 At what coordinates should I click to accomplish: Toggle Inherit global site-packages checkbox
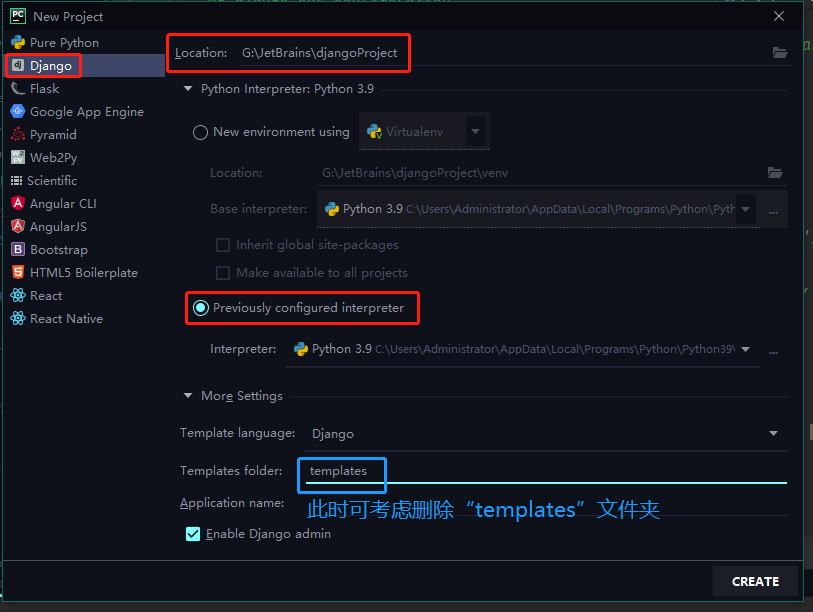click(223, 245)
